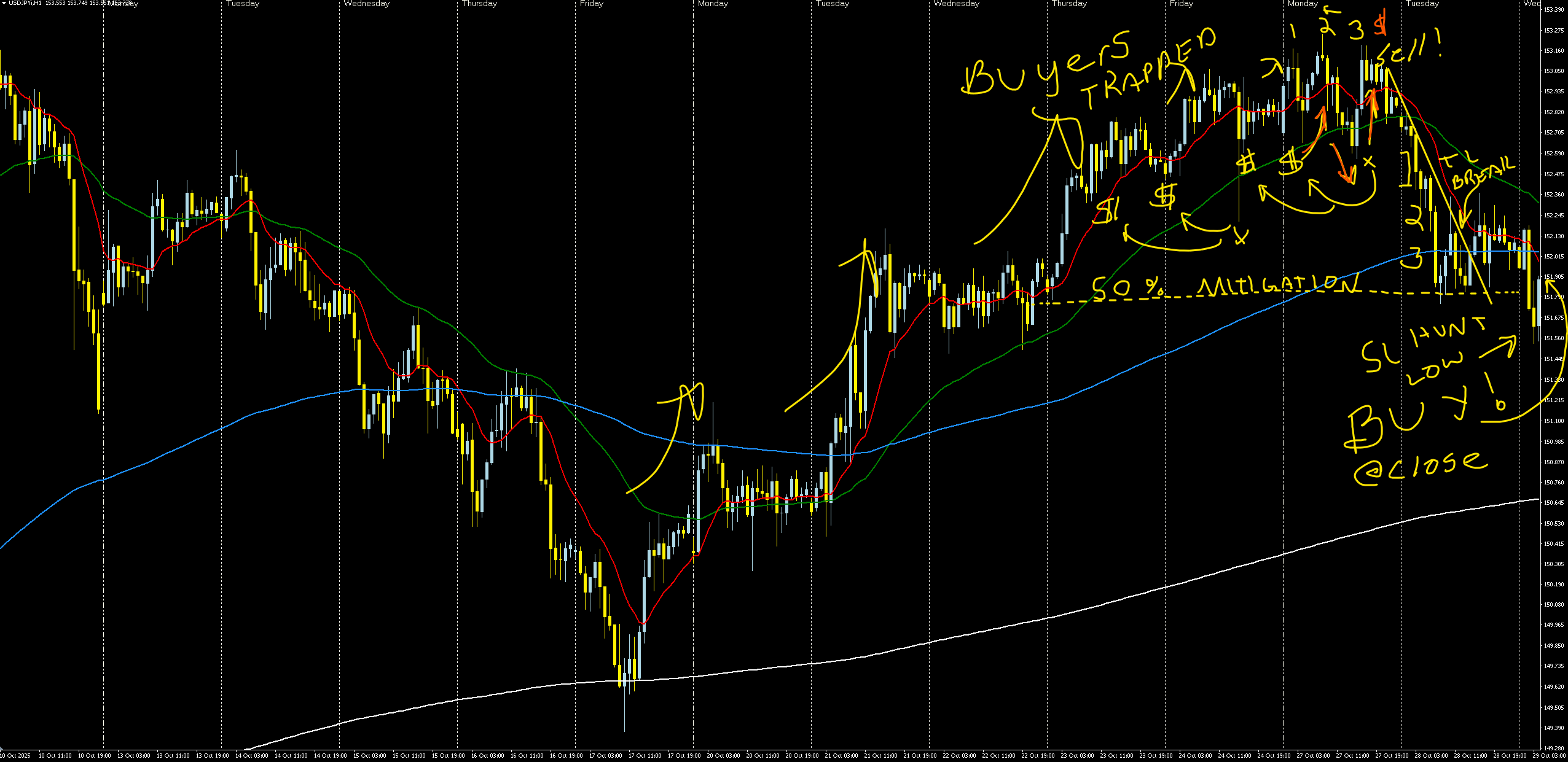
Task: Click the Thursday day separator label at left
Action: (480, 4)
